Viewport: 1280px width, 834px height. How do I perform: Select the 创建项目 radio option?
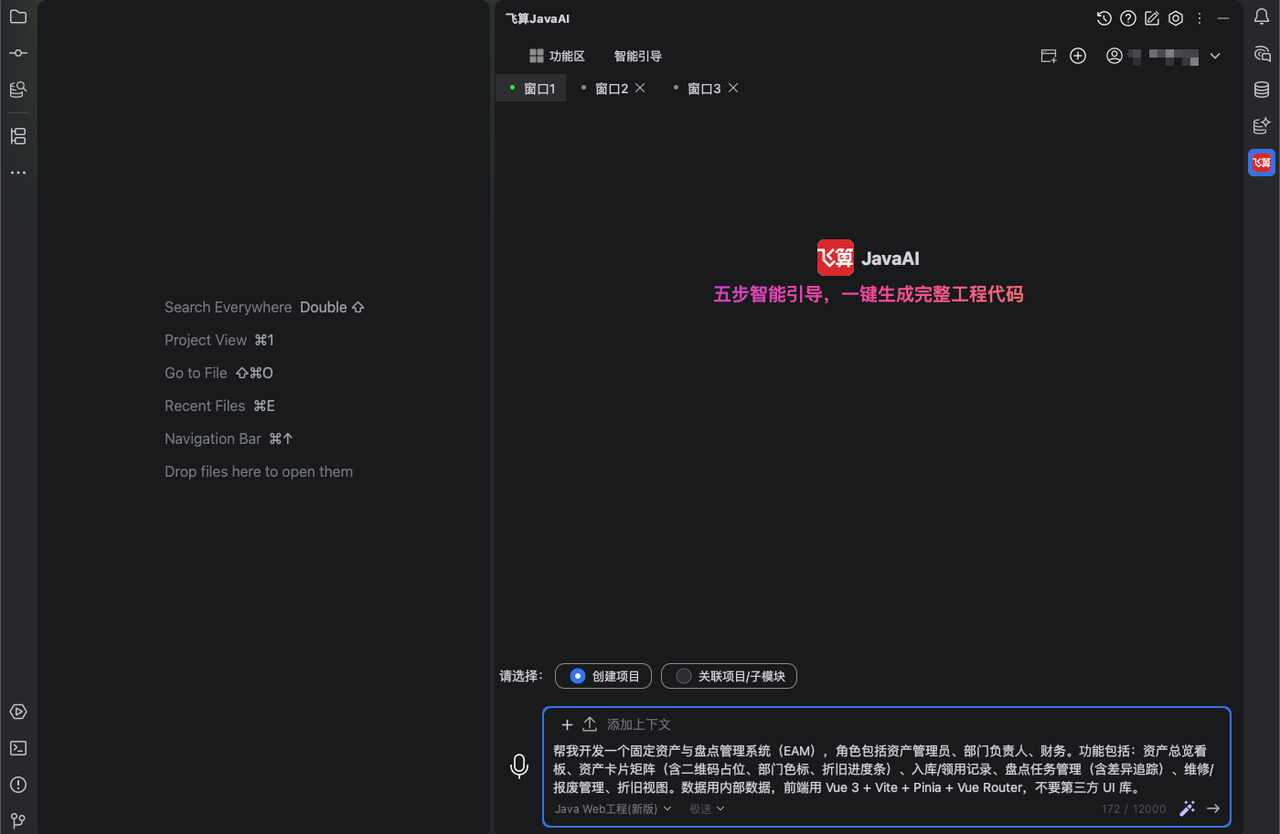(x=603, y=676)
